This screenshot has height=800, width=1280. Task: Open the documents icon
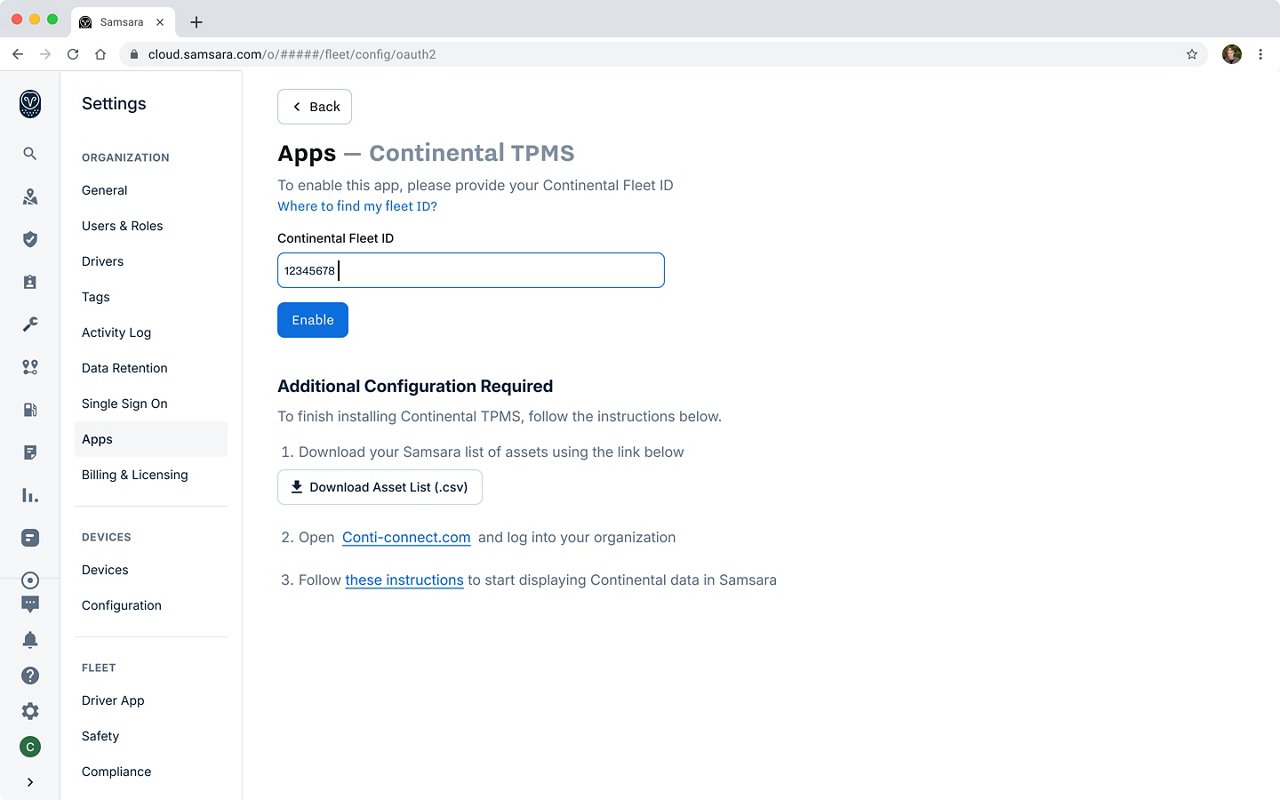[x=30, y=452]
